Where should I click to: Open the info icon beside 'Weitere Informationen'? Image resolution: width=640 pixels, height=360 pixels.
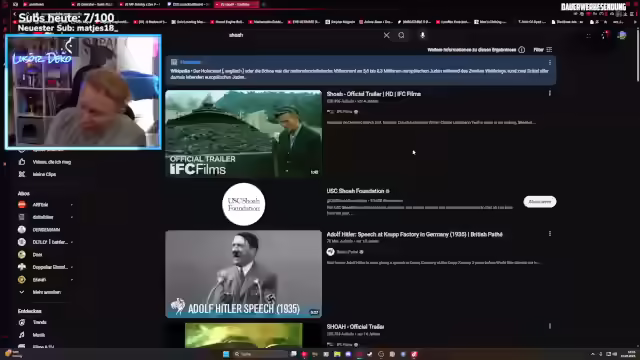click(x=522, y=50)
